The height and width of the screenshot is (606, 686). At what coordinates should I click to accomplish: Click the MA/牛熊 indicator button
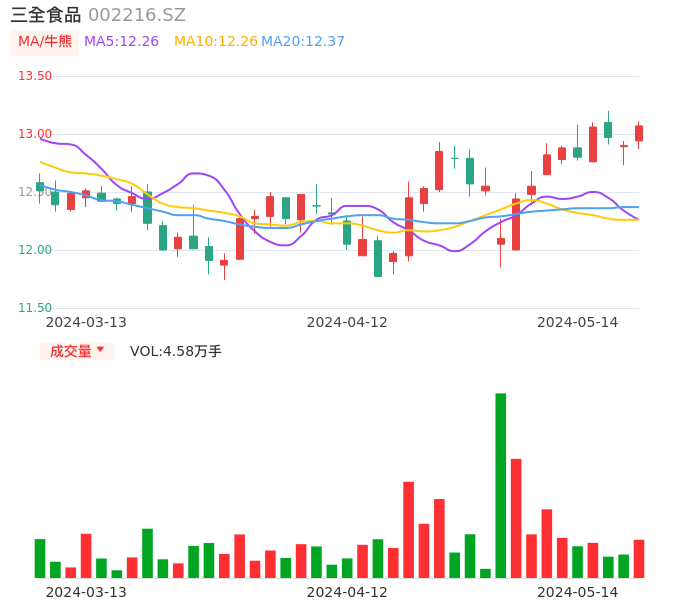point(44,42)
